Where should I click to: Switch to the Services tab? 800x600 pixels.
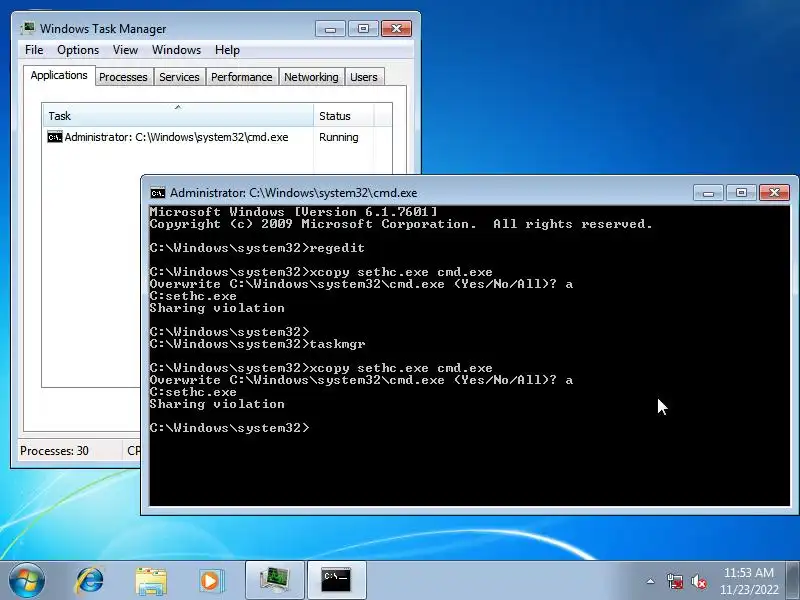[179, 77]
